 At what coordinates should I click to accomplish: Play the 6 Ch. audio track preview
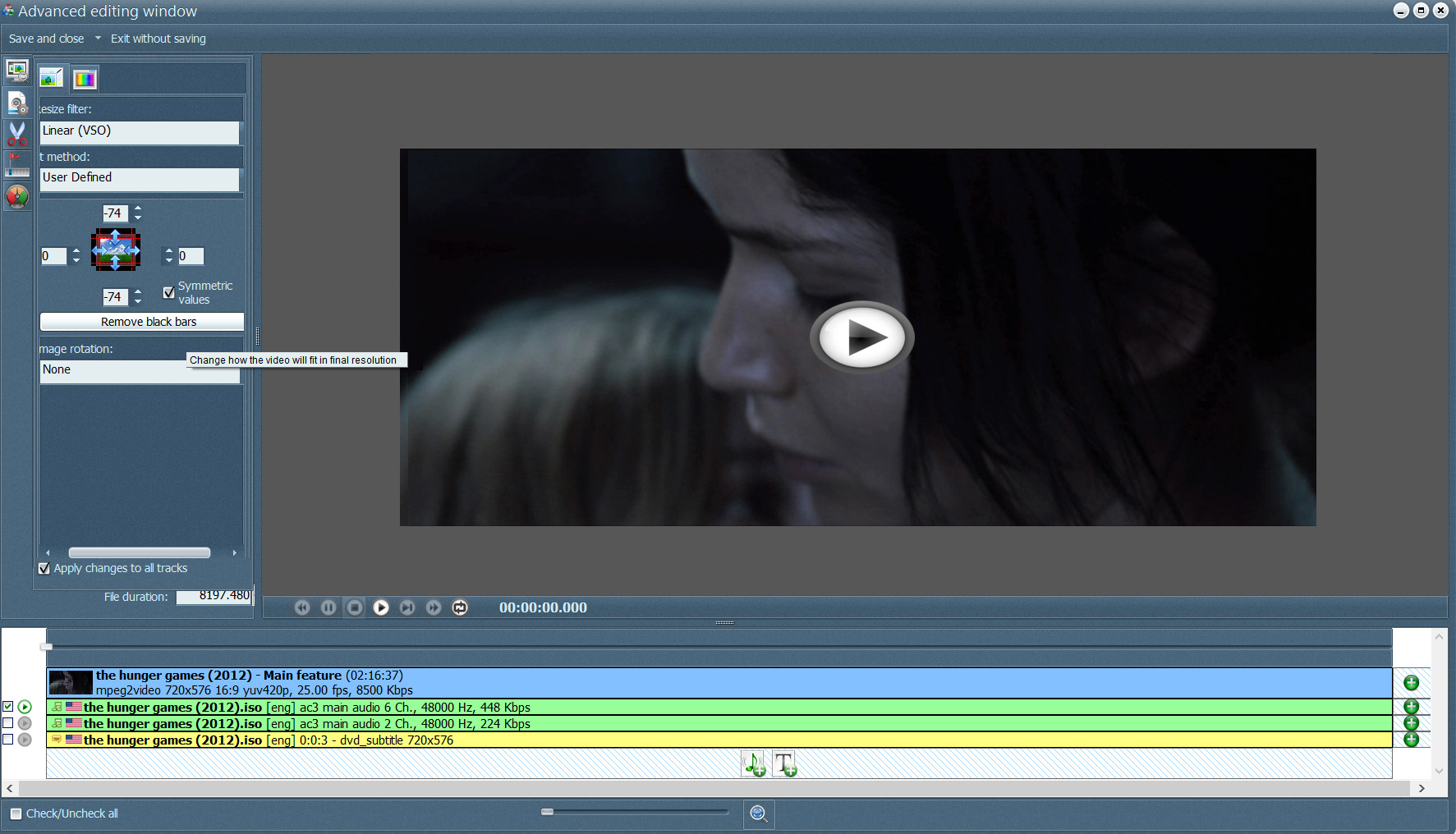coord(25,707)
